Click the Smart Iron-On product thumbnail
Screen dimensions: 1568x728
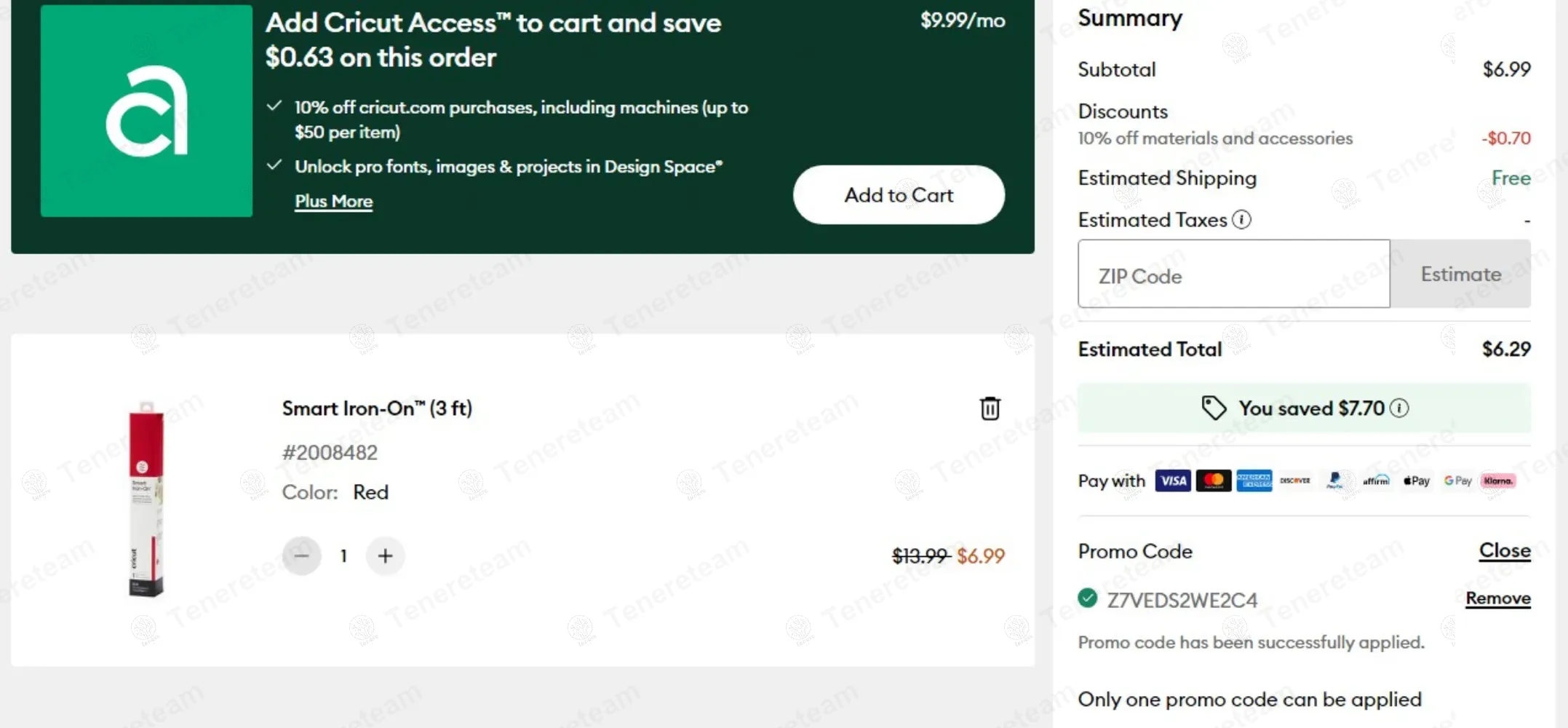(x=146, y=499)
